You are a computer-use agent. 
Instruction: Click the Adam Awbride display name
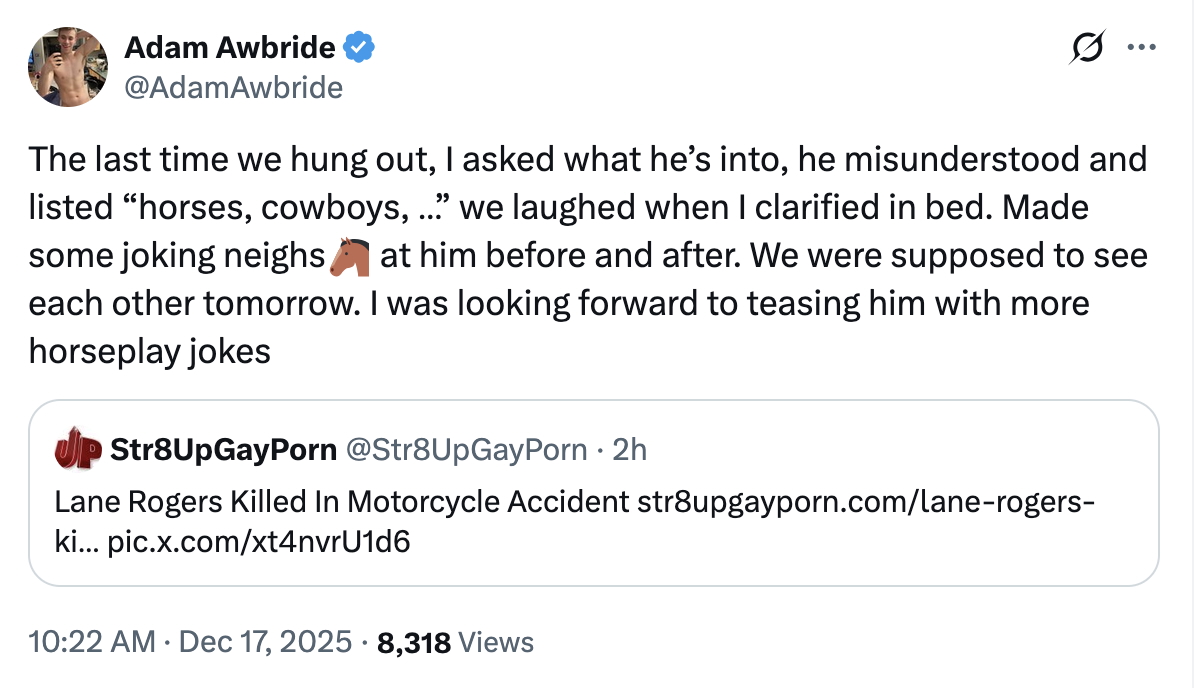[229, 46]
